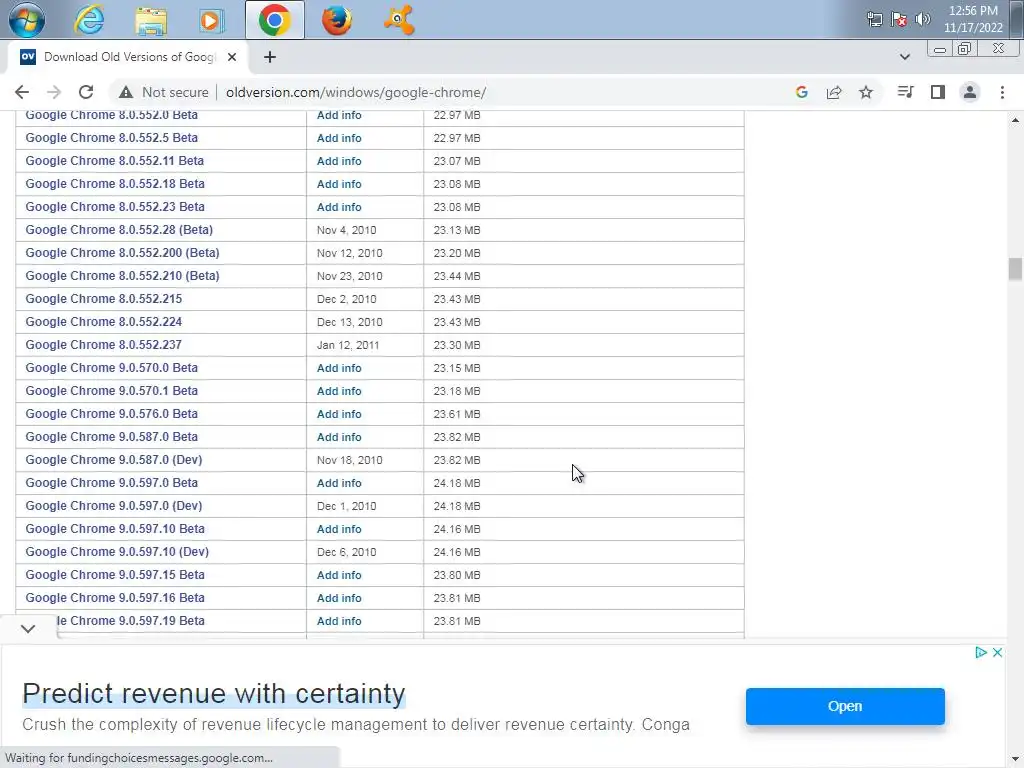1024x768 pixels.
Task: Click Add info for Chrome 9.0.597.15 Beta
Action: point(339,575)
